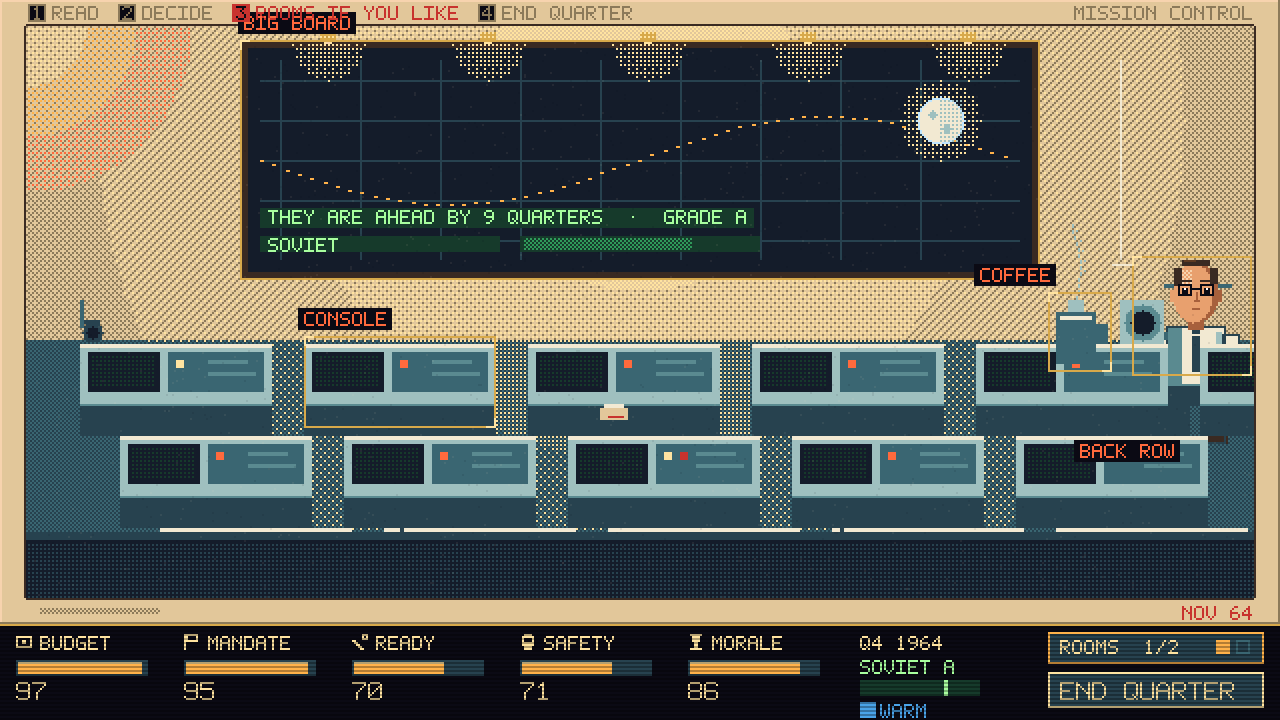Click the blue Warm status icon
Viewport: 1280px width, 720px height.
867,710
